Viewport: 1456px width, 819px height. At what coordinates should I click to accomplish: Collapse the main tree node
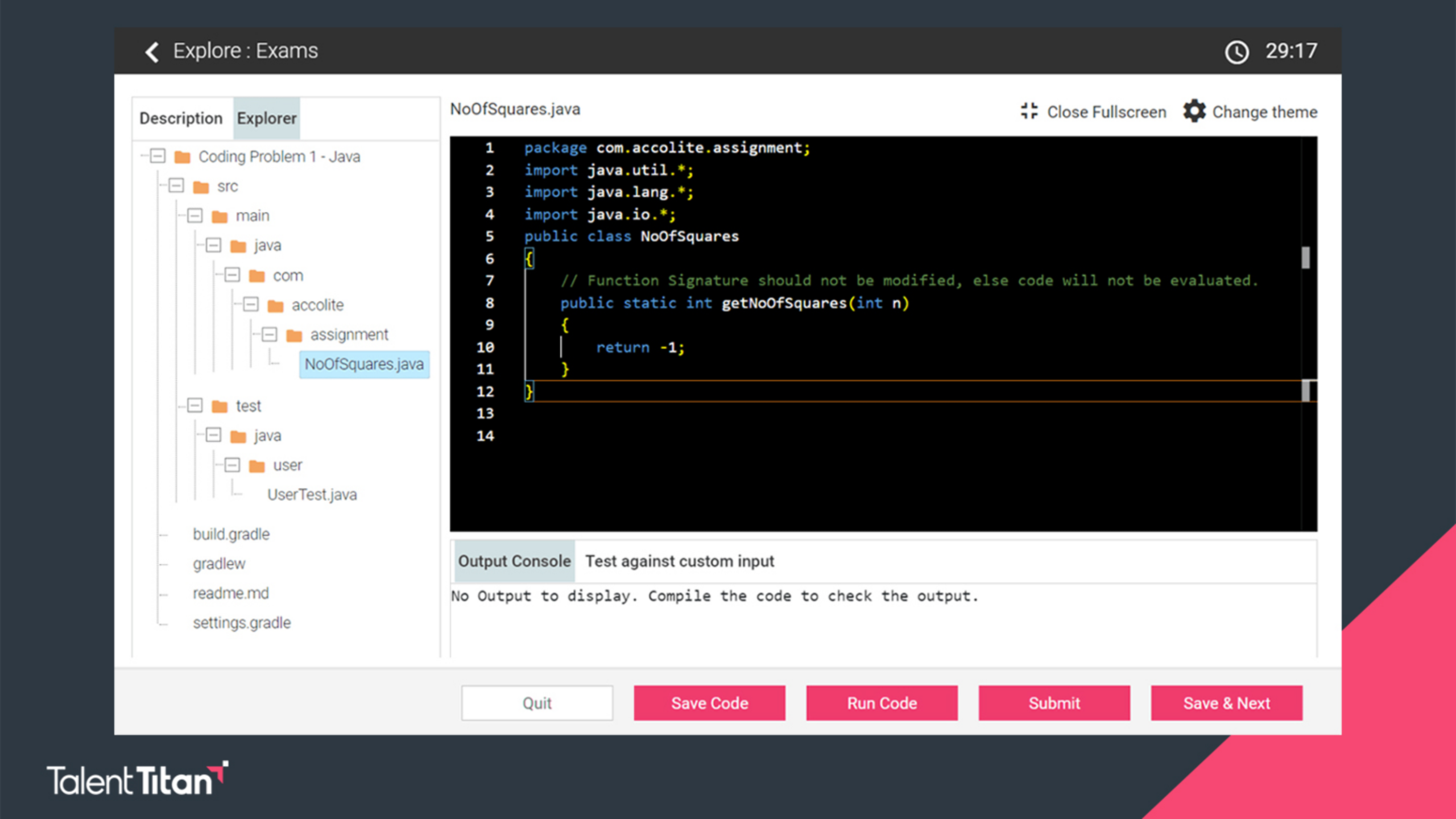[x=195, y=215]
